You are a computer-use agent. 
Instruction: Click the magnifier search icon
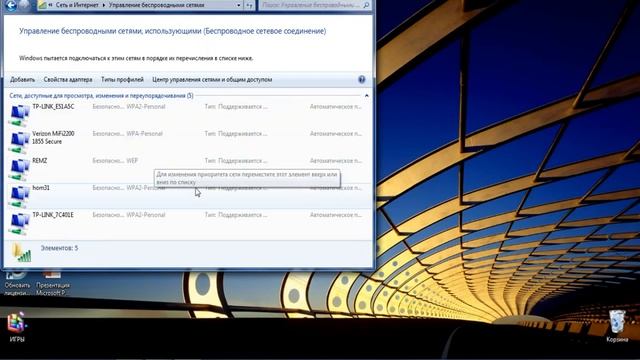click(366, 5)
